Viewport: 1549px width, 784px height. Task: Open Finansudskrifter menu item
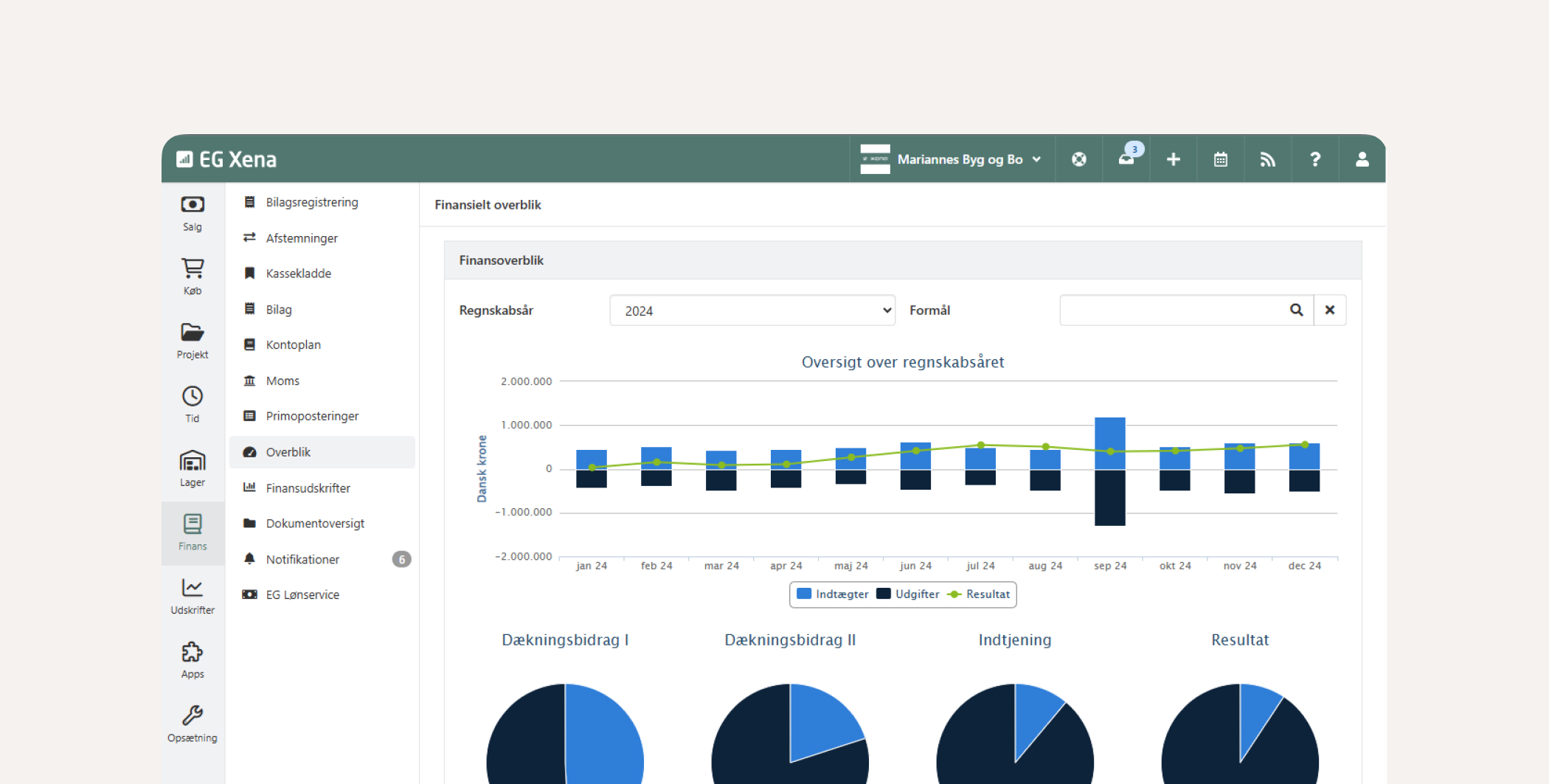pyautogui.click(x=308, y=488)
